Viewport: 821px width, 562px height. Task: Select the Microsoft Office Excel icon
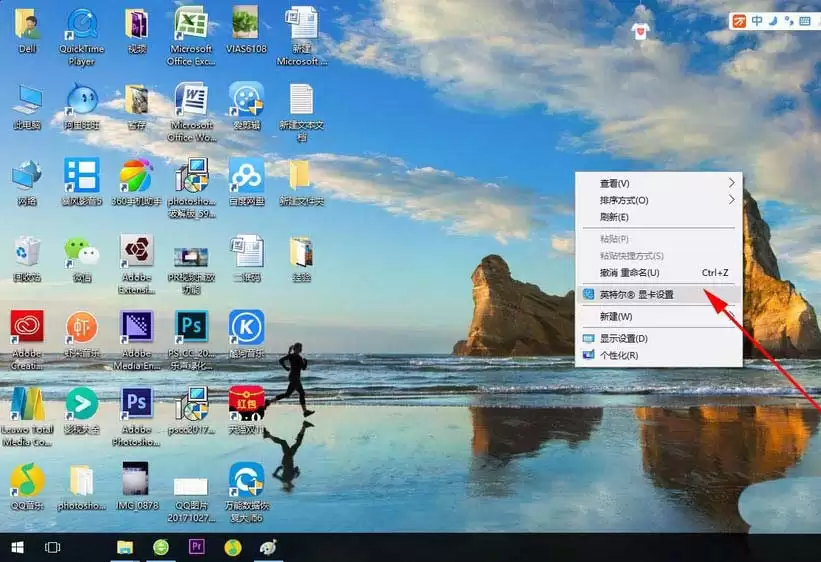191,36
